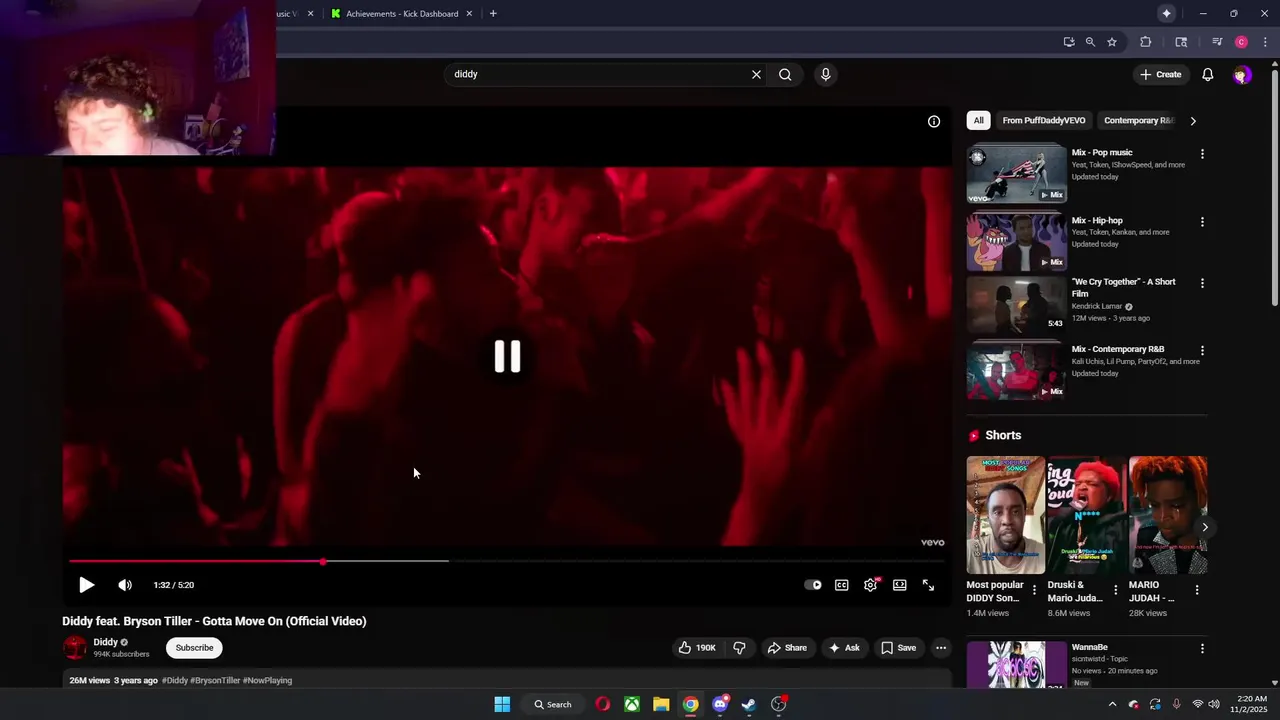Screen dimensions: 1280x720
Task: Select the From PuffDaddyVEVO chip
Action: tap(1043, 121)
